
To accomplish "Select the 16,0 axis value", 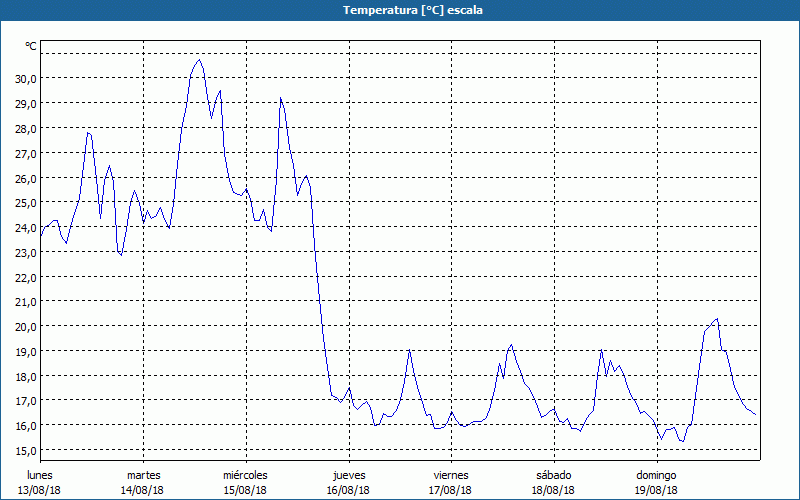I will [x=26, y=426].
